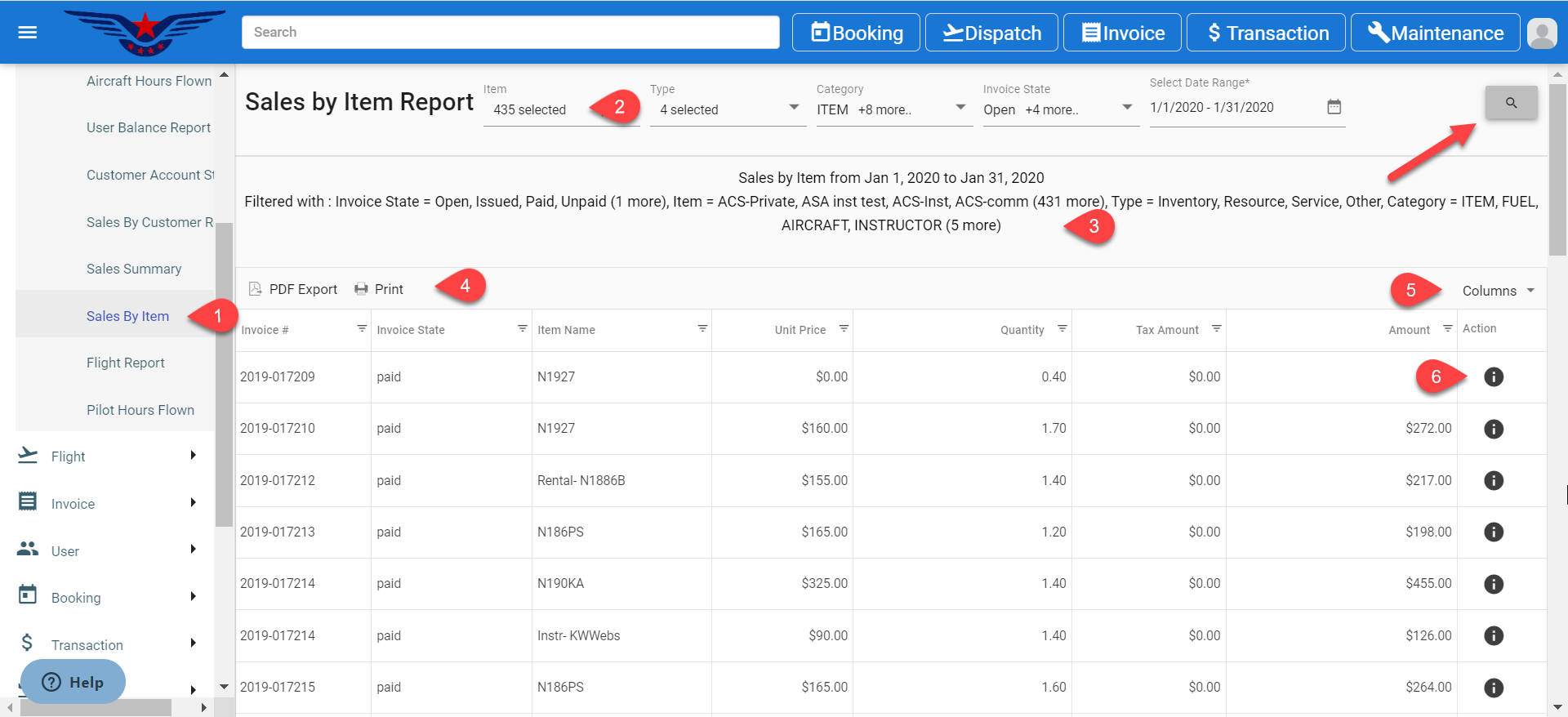Expand the Flight sidebar section

point(108,456)
